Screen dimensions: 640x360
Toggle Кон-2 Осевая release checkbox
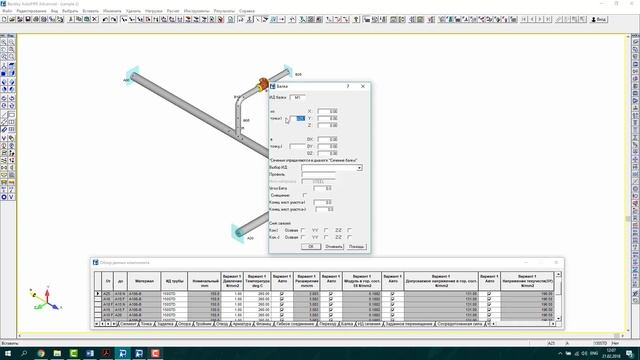[302, 237]
